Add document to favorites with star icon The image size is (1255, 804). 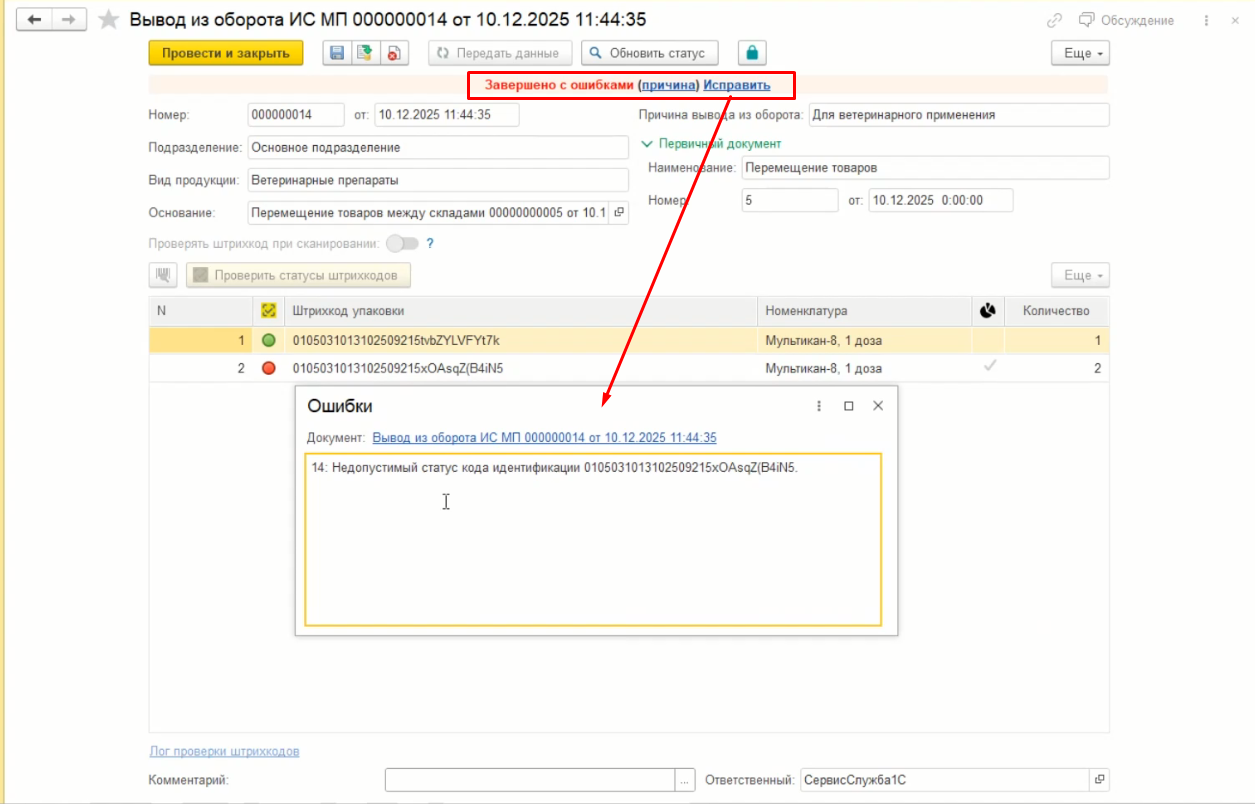[x=109, y=20]
